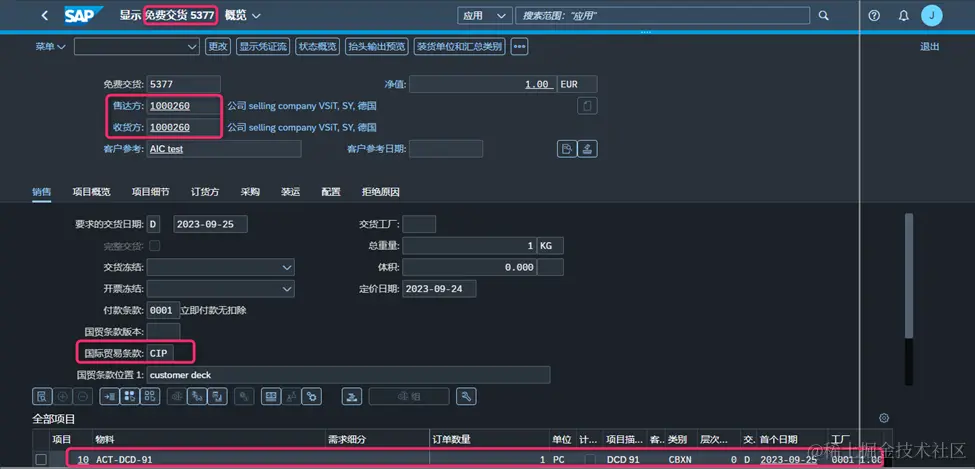Click the schedule lines icon
This screenshot has height=469, width=975.
click(x=196, y=396)
